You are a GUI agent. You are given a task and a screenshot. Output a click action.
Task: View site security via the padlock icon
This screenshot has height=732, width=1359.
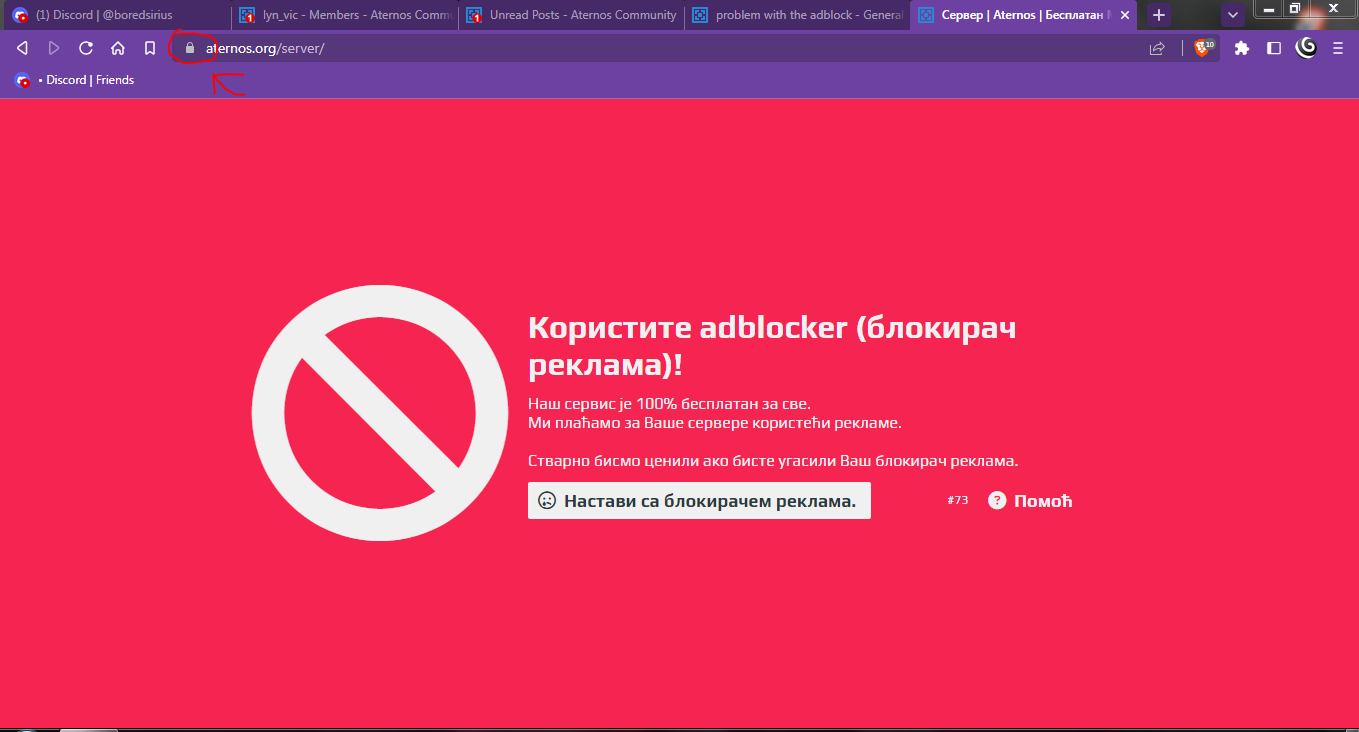click(189, 48)
